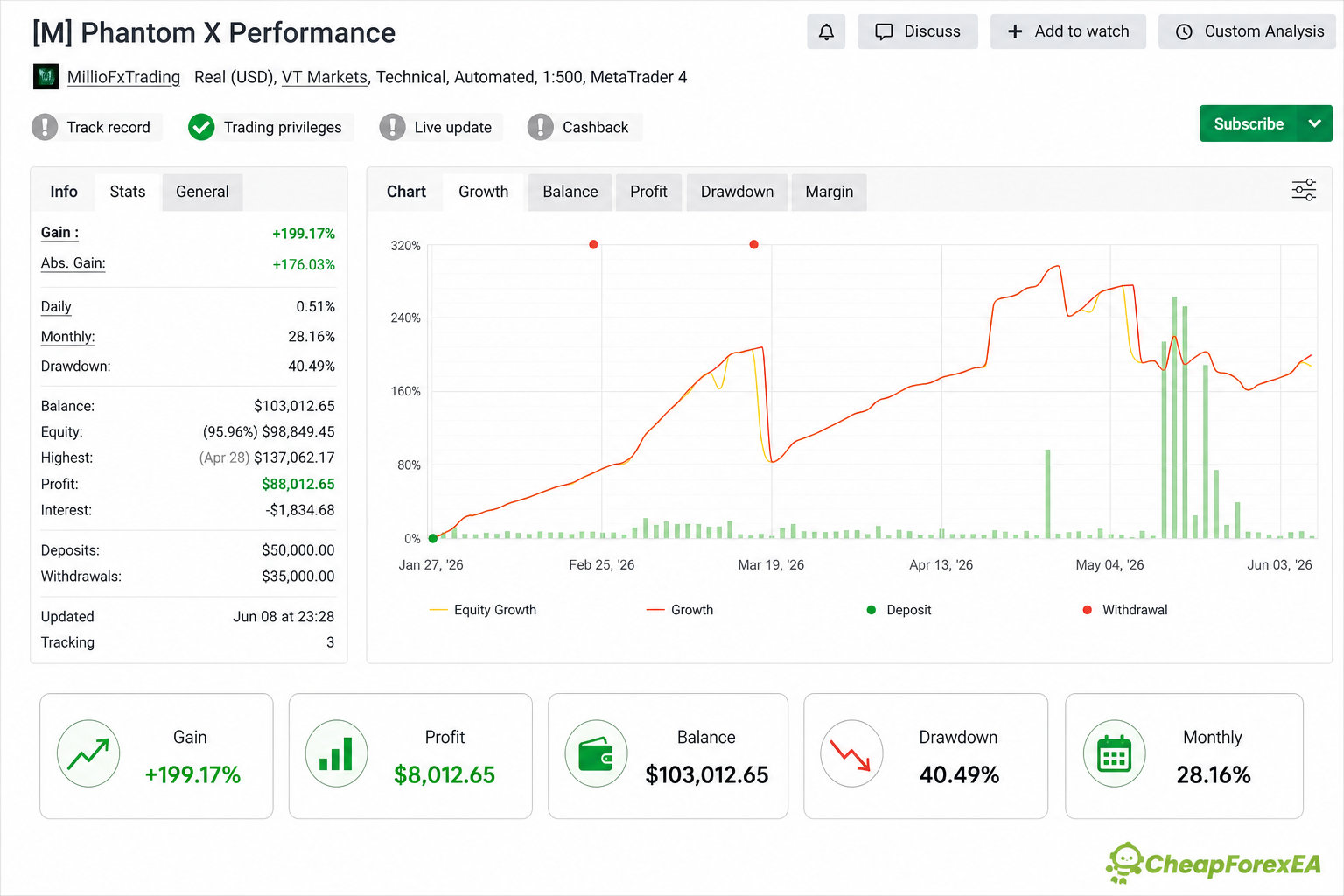Toggle the Growth line legend entry

click(x=680, y=610)
